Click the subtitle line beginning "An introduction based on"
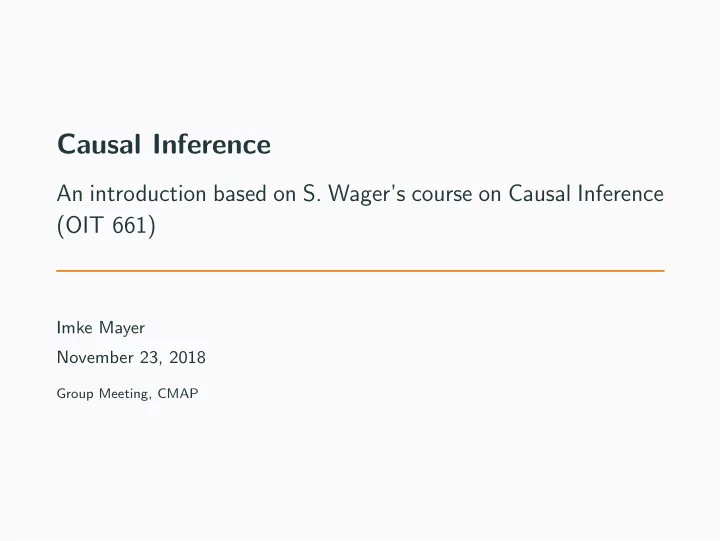 (360, 194)
